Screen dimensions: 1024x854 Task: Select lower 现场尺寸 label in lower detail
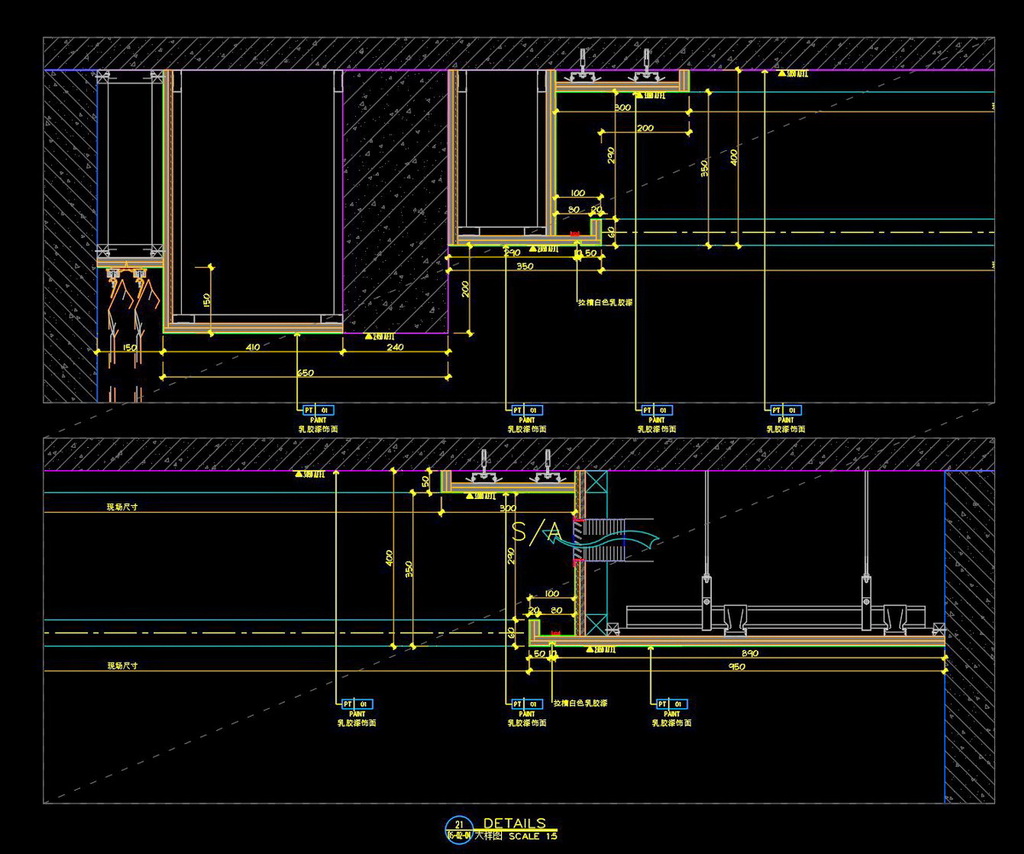click(122, 665)
